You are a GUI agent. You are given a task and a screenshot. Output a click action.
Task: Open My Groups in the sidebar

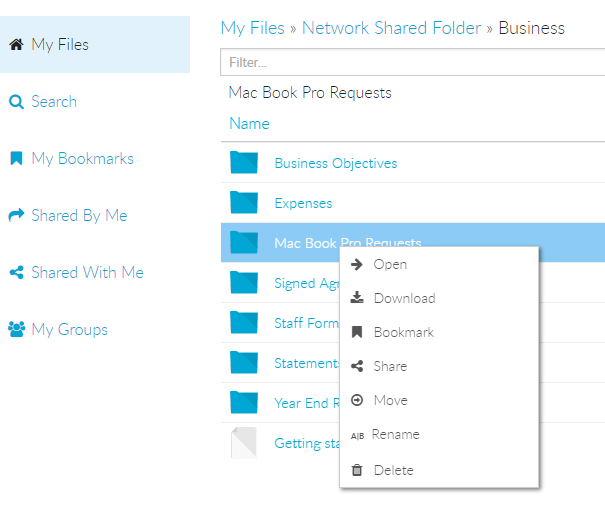[69, 329]
